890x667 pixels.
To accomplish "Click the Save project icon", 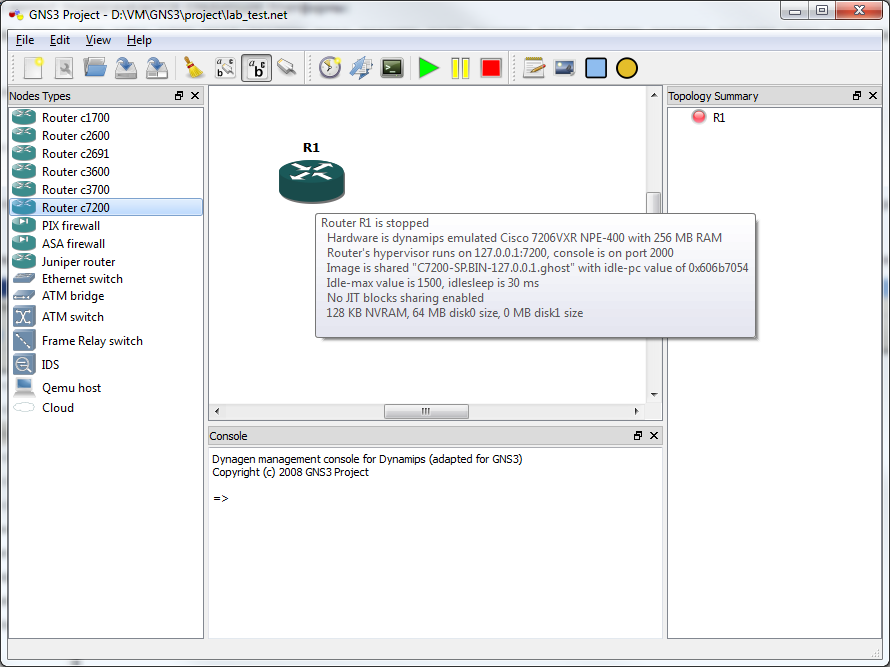I will coord(125,68).
